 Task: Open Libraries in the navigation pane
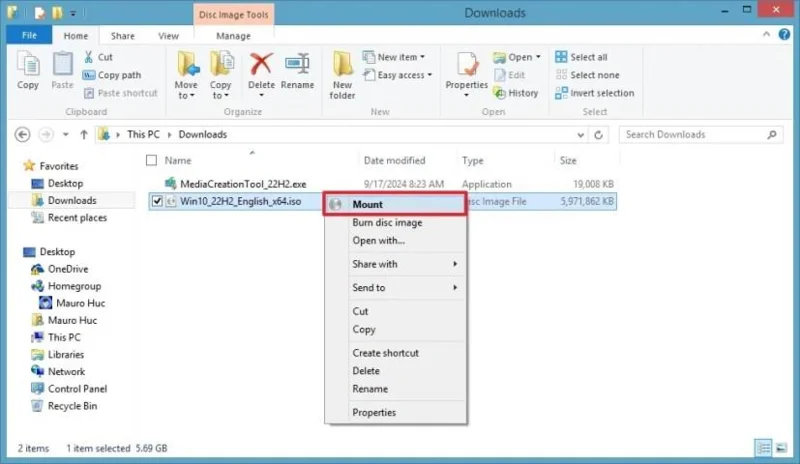point(66,354)
